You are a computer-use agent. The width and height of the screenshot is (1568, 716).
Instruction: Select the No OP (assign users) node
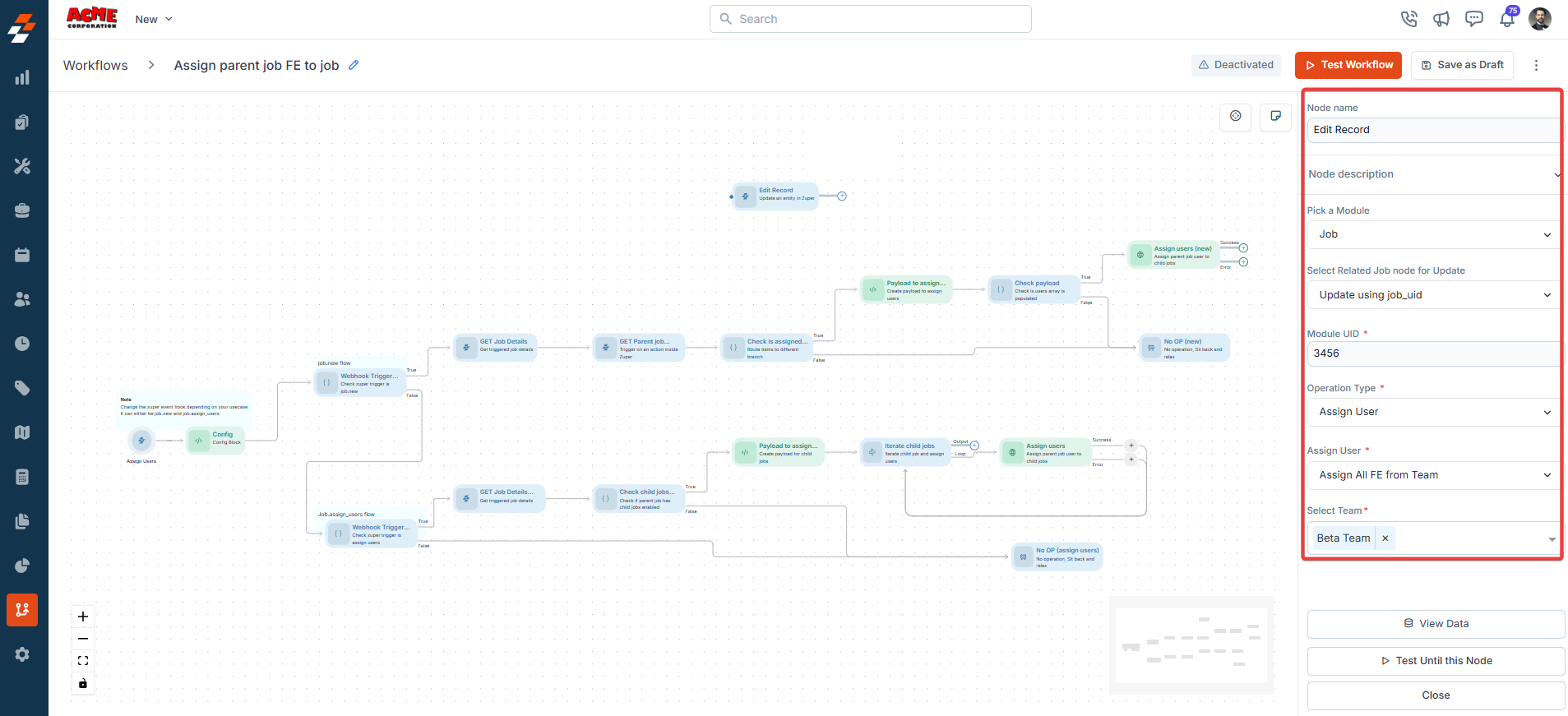pos(1057,557)
